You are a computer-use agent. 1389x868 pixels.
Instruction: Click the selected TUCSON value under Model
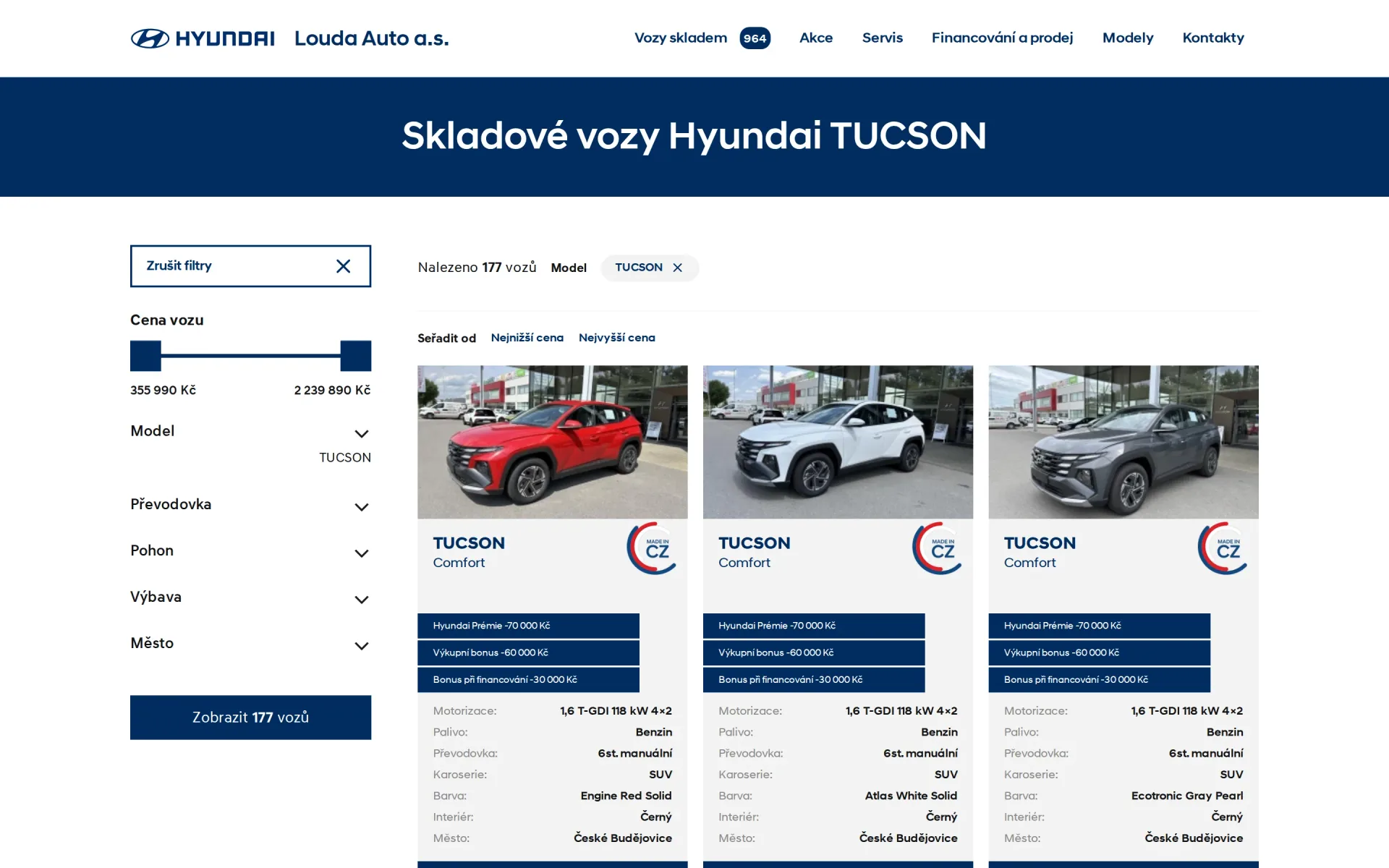pyautogui.click(x=345, y=458)
